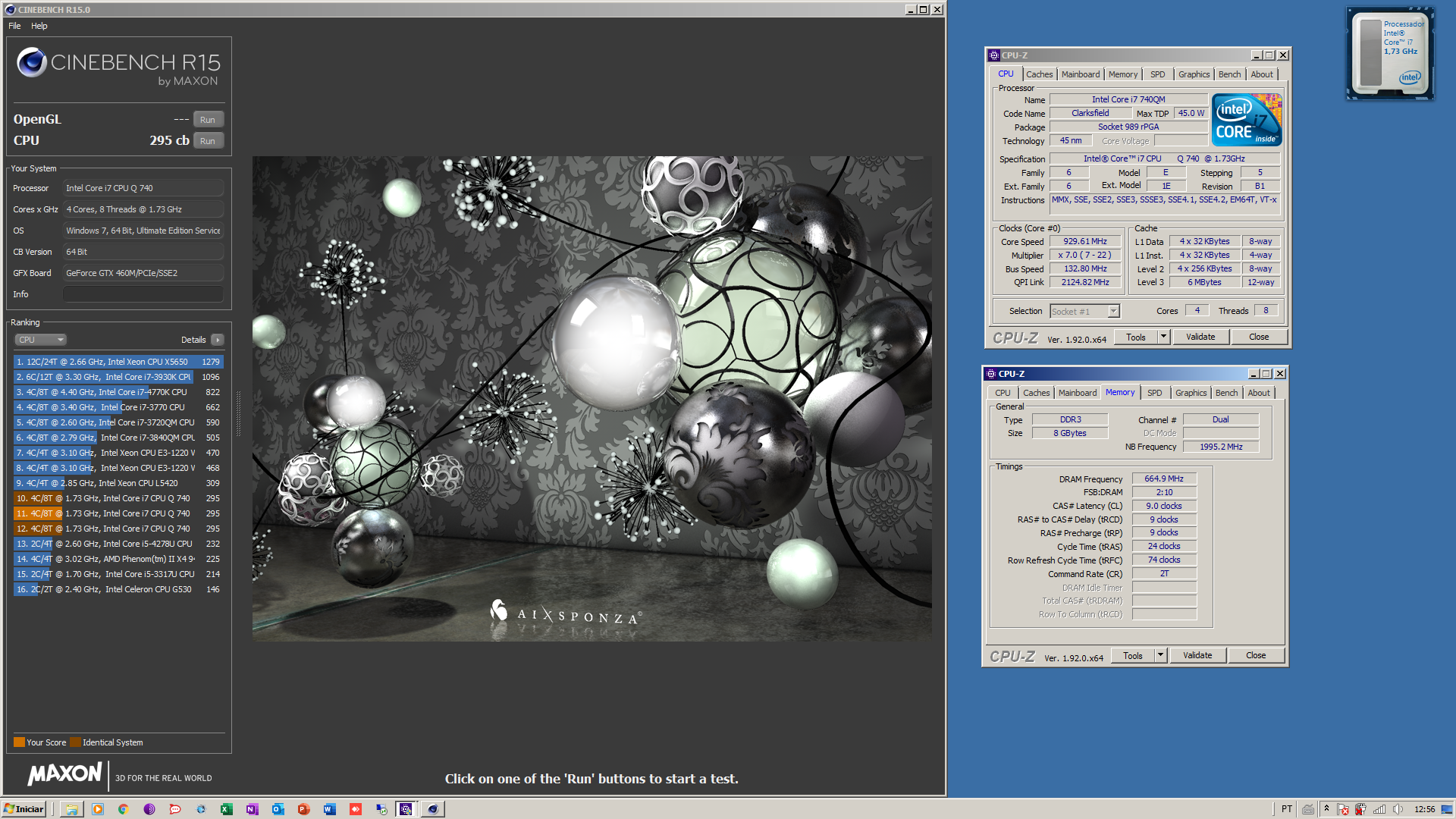Open PowerPoint from the taskbar
This screenshot has height=819, width=1456.
(x=303, y=809)
